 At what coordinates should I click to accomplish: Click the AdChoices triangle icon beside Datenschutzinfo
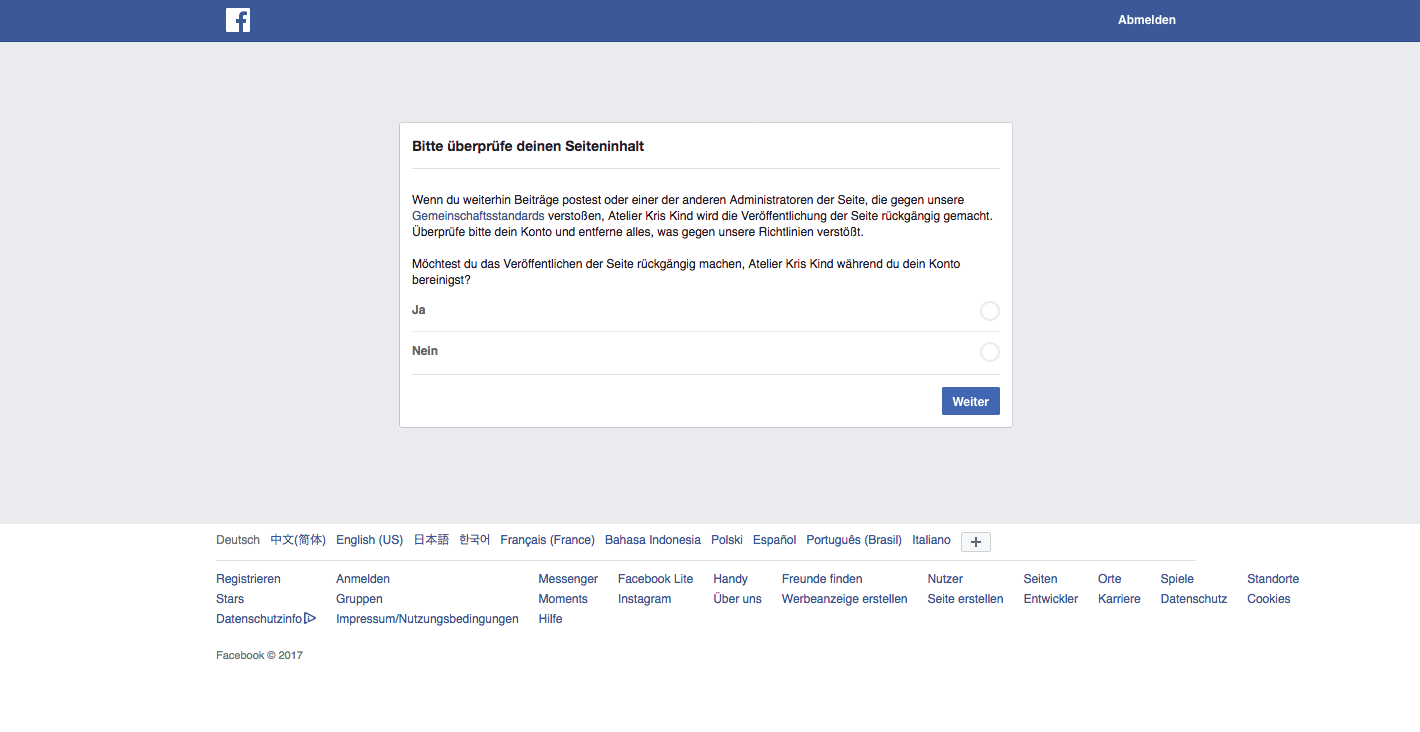point(310,619)
